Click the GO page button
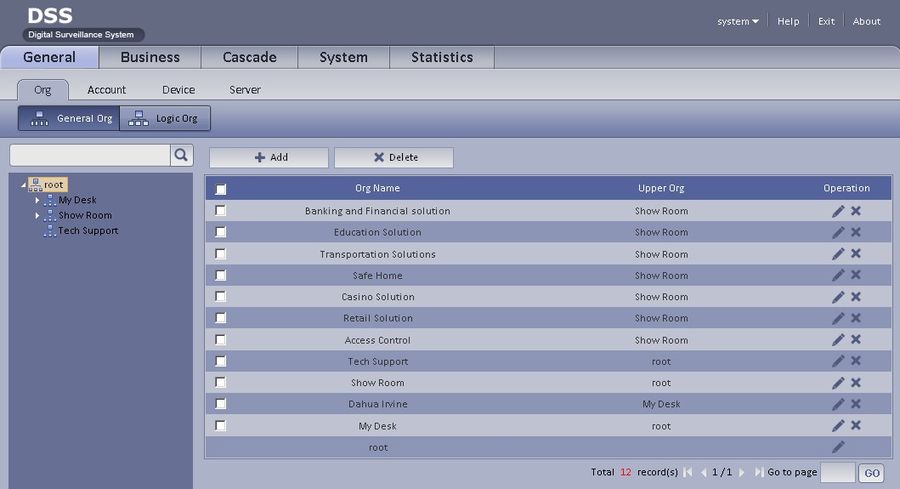Image resolution: width=900 pixels, height=489 pixels. (x=871, y=473)
